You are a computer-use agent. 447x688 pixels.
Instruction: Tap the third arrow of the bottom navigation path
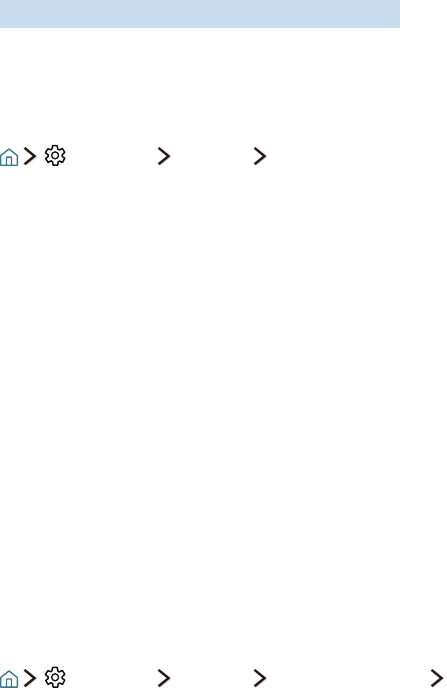coord(260,677)
